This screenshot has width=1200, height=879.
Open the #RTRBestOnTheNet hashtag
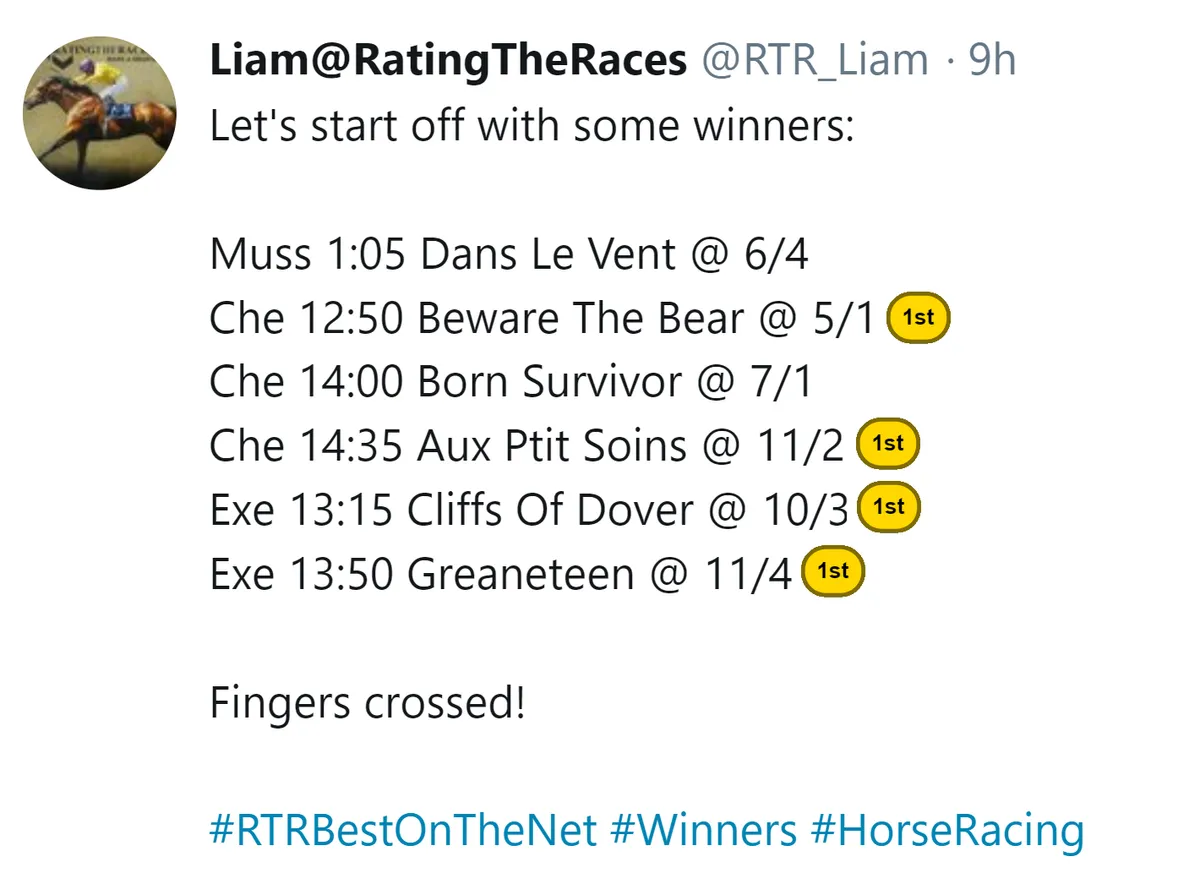[403, 830]
